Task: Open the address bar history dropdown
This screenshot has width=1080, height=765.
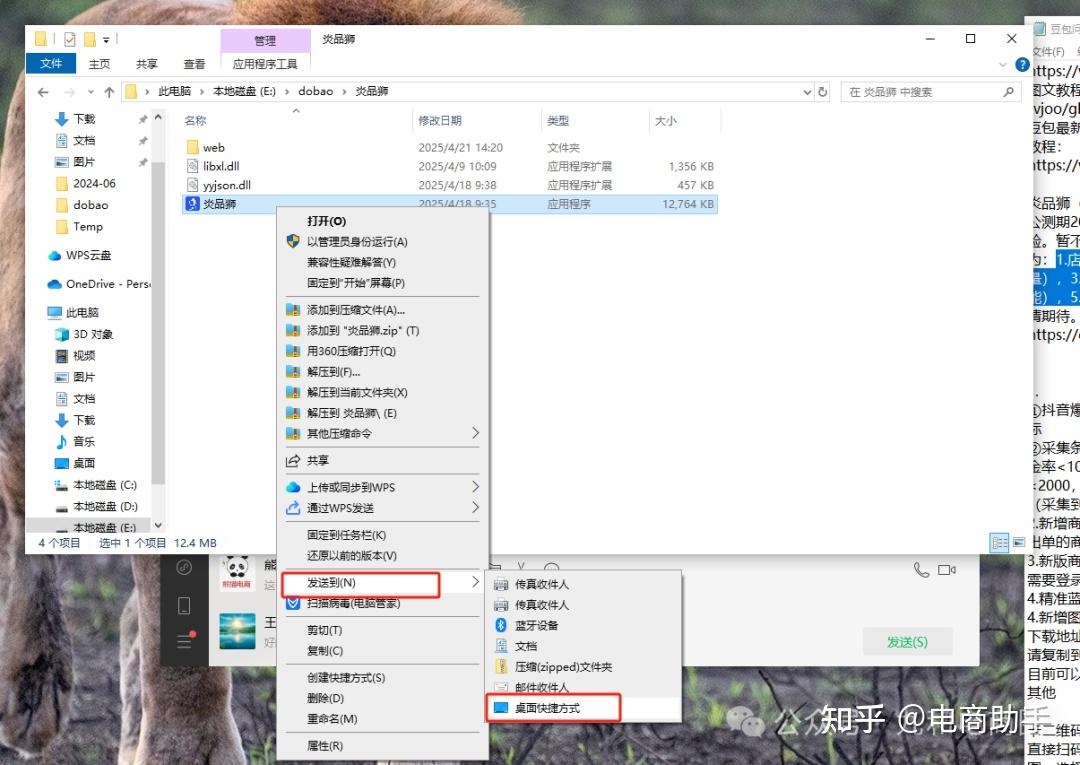Action: (x=807, y=92)
